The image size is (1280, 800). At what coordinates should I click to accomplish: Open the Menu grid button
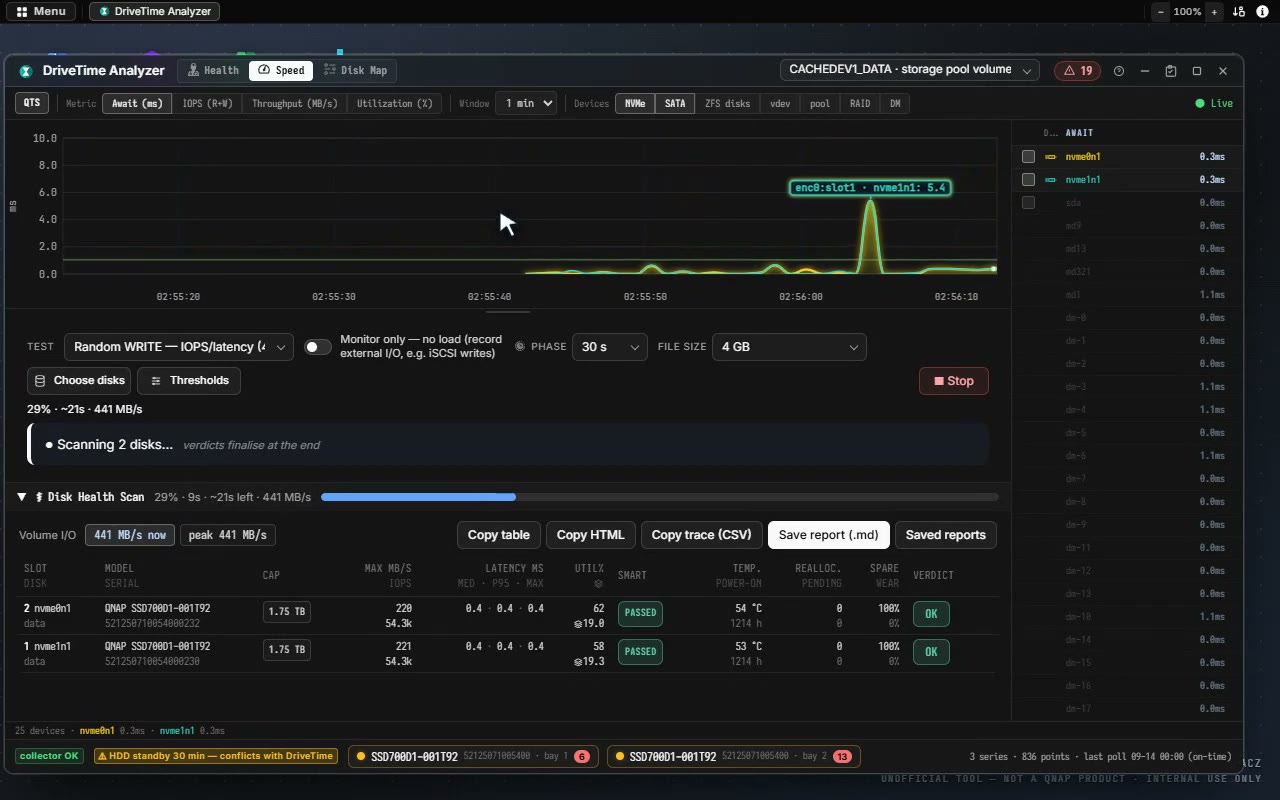pyautogui.click(x=41, y=12)
